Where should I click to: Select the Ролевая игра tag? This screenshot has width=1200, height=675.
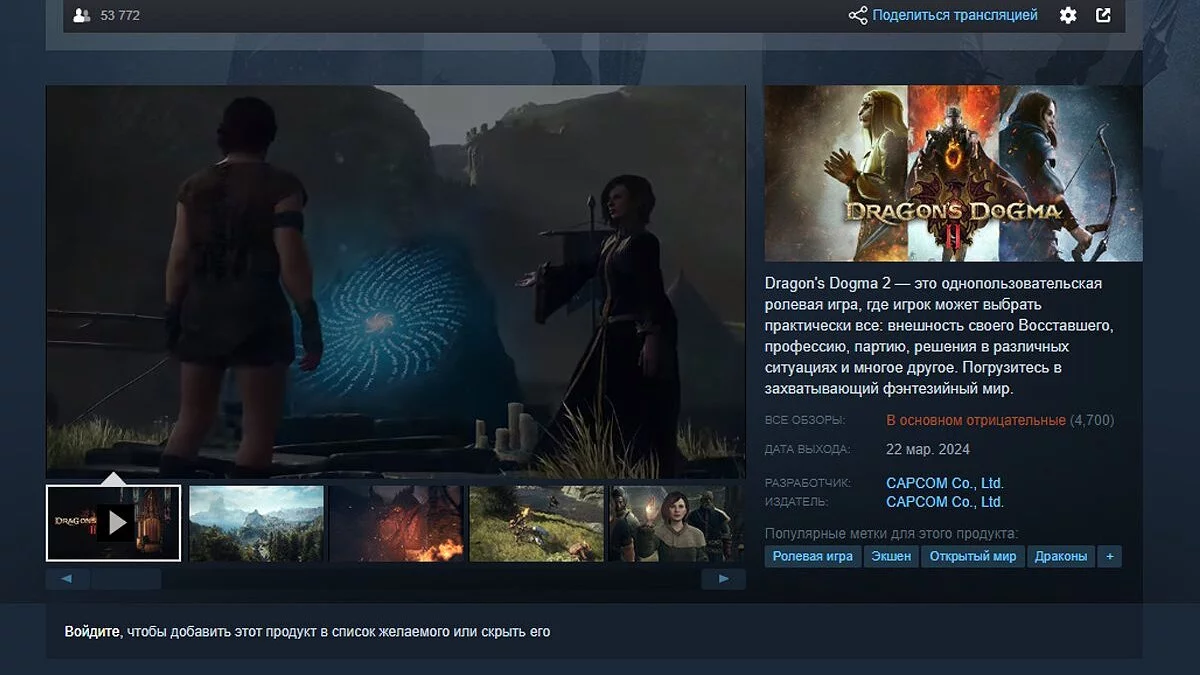813,556
